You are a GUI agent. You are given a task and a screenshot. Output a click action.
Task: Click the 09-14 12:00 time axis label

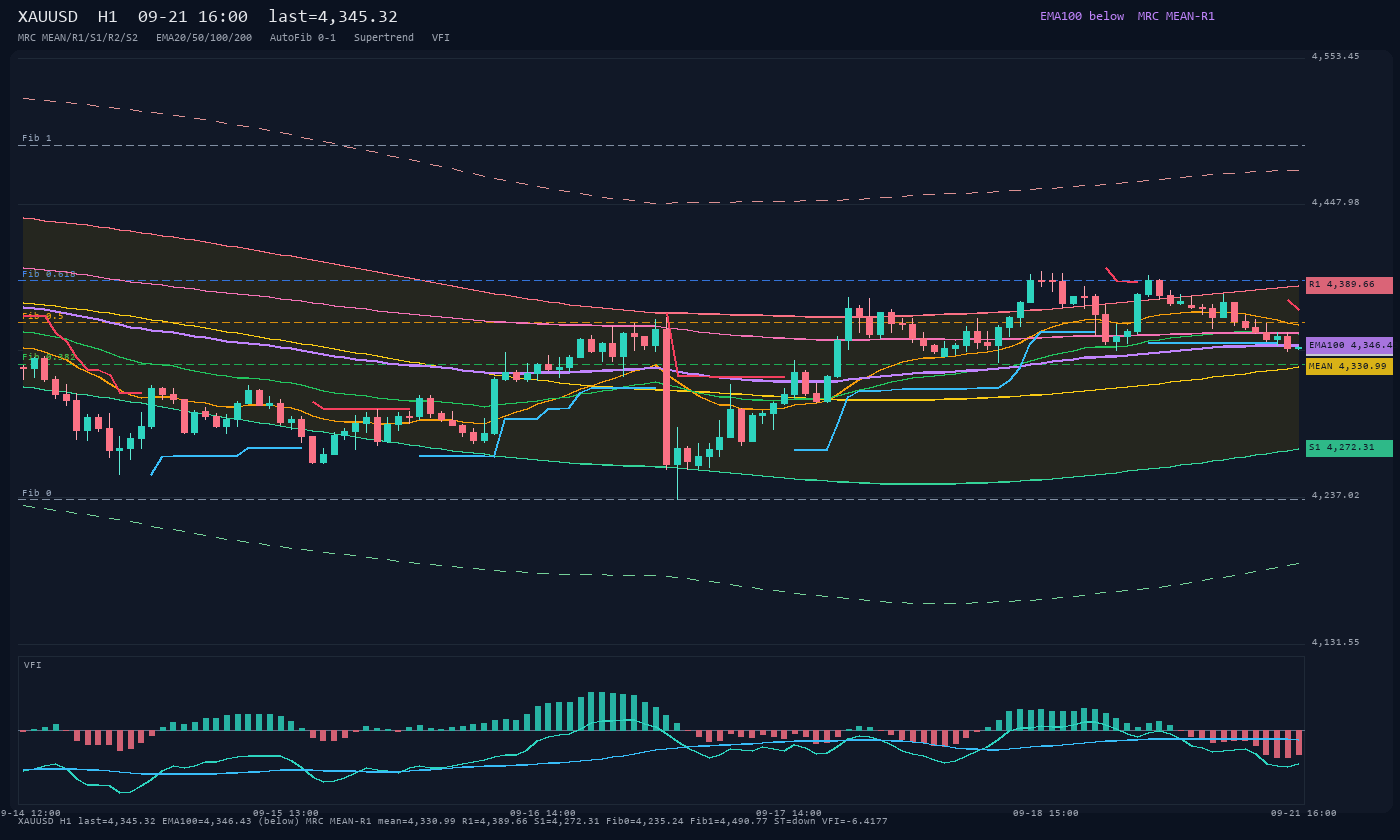[x=30, y=813]
